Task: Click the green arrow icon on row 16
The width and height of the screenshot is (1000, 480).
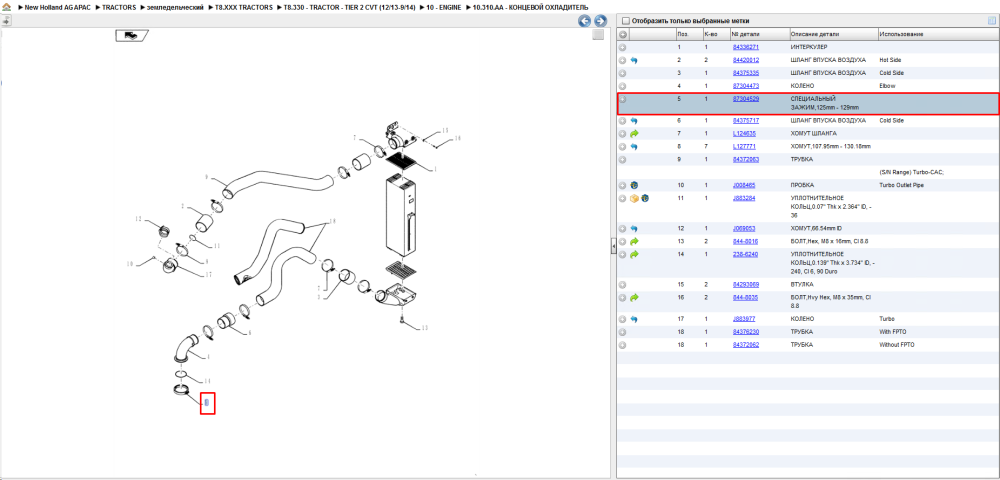Action: tap(634, 298)
